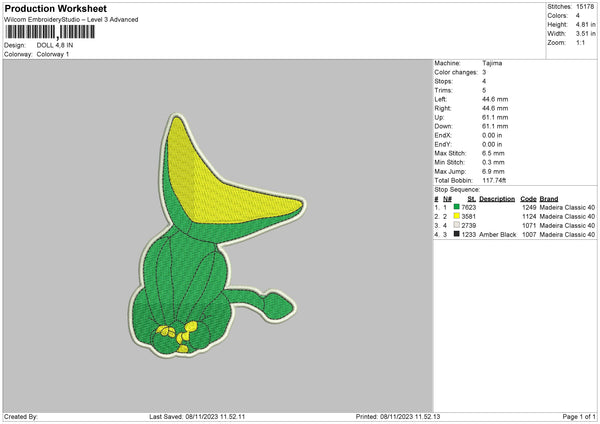Image resolution: width=600 pixels, height=424 pixels.
Task: Select 'Madeira Classic 40' in row 1249
Action: point(567,207)
